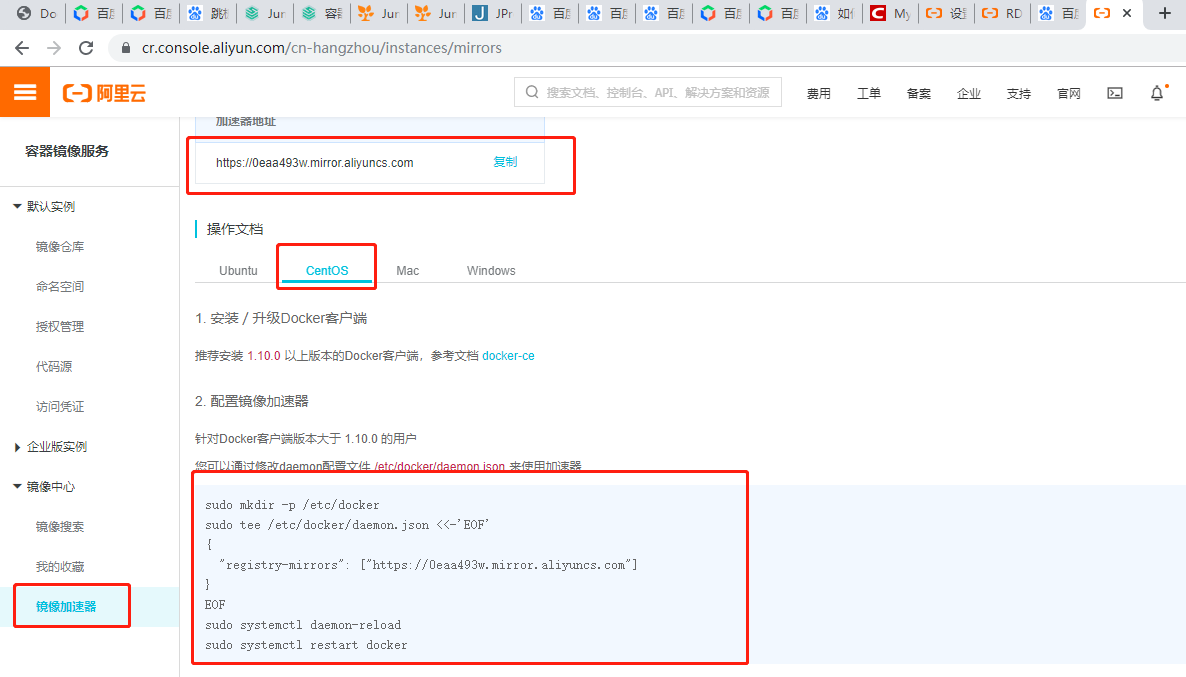This screenshot has width=1186, height=677.
Task: Close the active Aliyun tab
Action: pos(1127,13)
